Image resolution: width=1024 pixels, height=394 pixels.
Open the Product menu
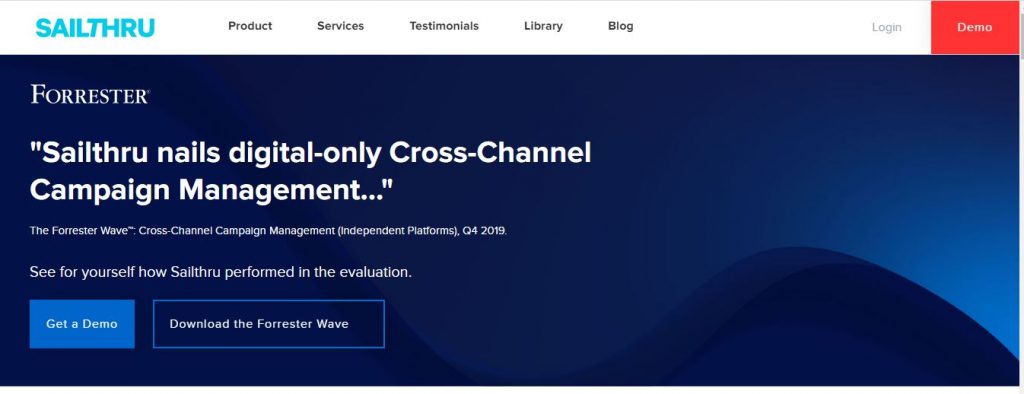pyautogui.click(x=250, y=26)
